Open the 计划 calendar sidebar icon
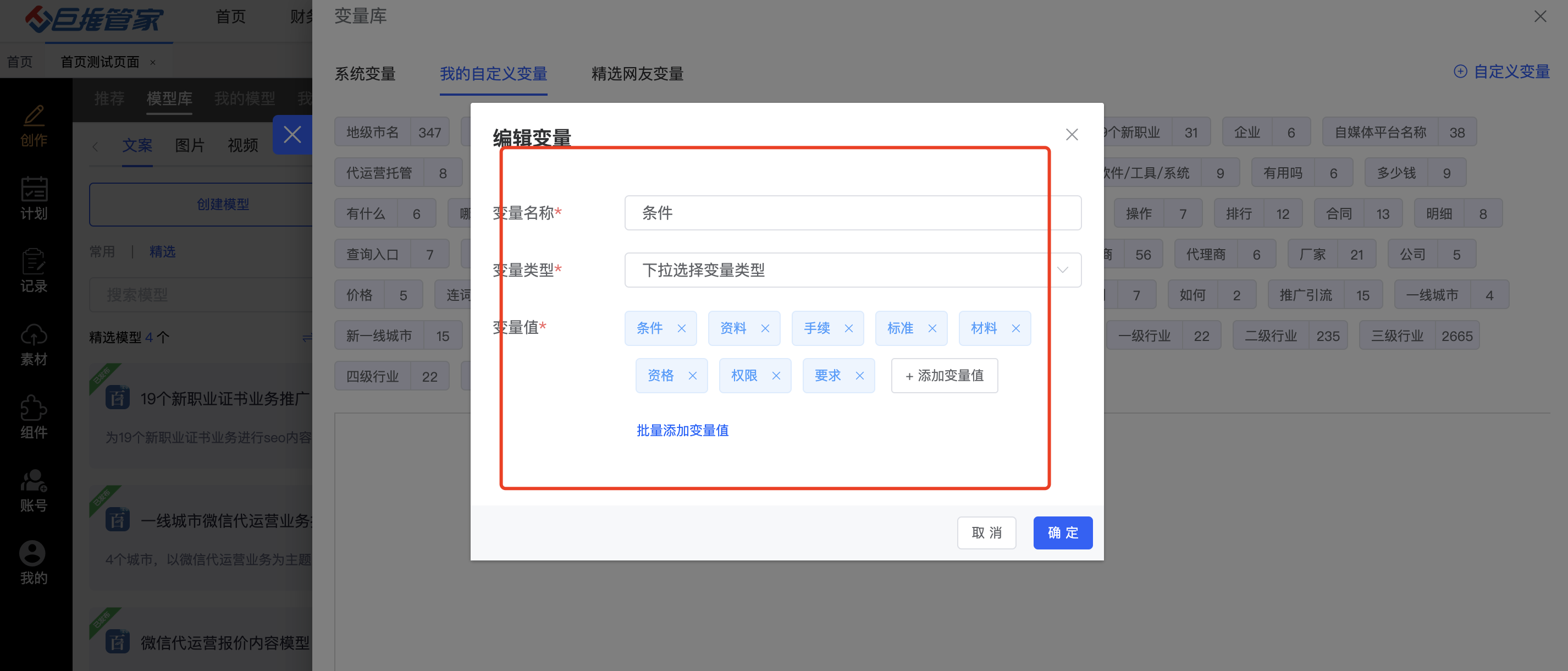The width and height of the screenshot is (1568, 671). 34,199
